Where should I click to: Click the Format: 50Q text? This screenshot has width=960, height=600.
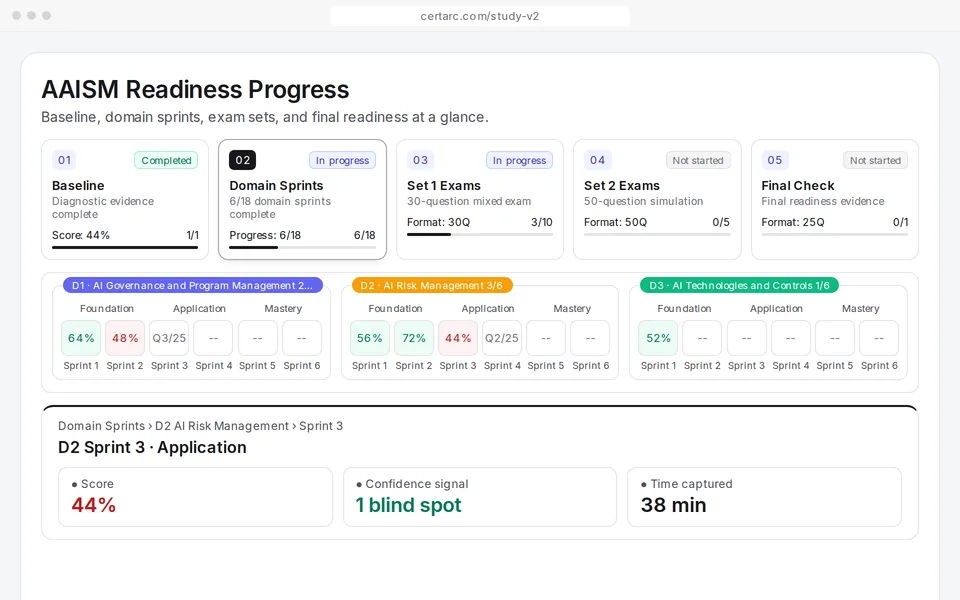coord(615,222)
